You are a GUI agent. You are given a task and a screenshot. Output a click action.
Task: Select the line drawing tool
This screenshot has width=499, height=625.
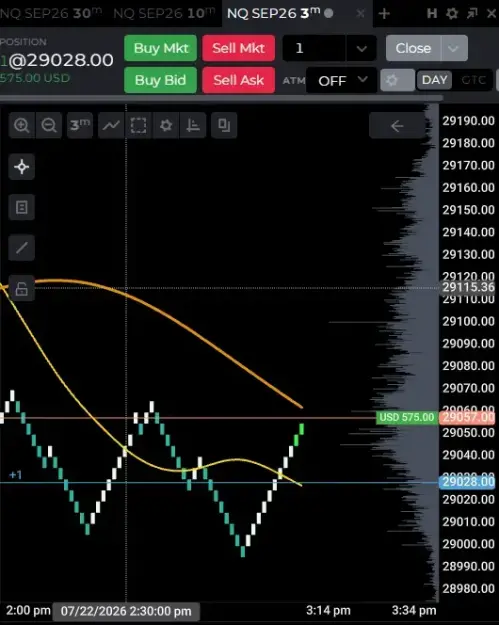(x=22, y=248)
